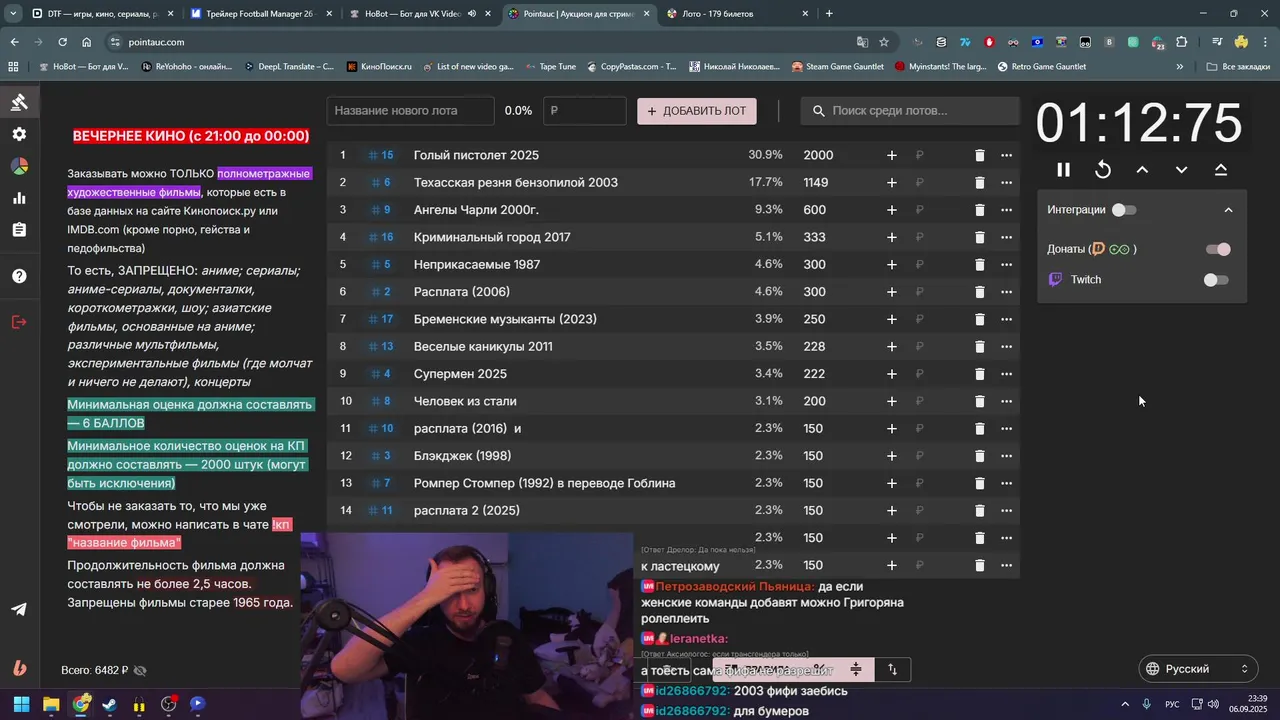Add more time with double up arrow

pyautogui.click(x=1221, y=170)
